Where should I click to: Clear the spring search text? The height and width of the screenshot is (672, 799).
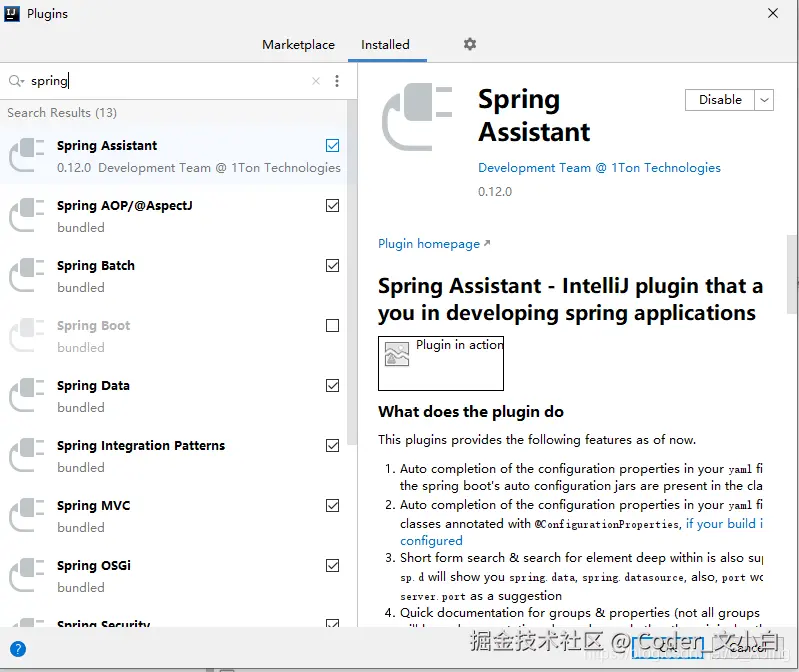coord(316,81)
